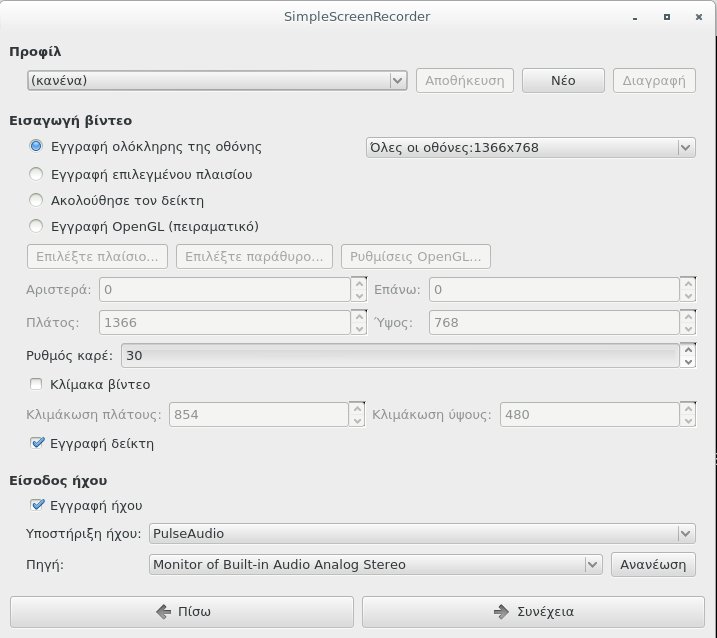This screenshot has height=638, width=717.
Task: Click the minimize icon in title bar
Action: [x=636, y=17]
